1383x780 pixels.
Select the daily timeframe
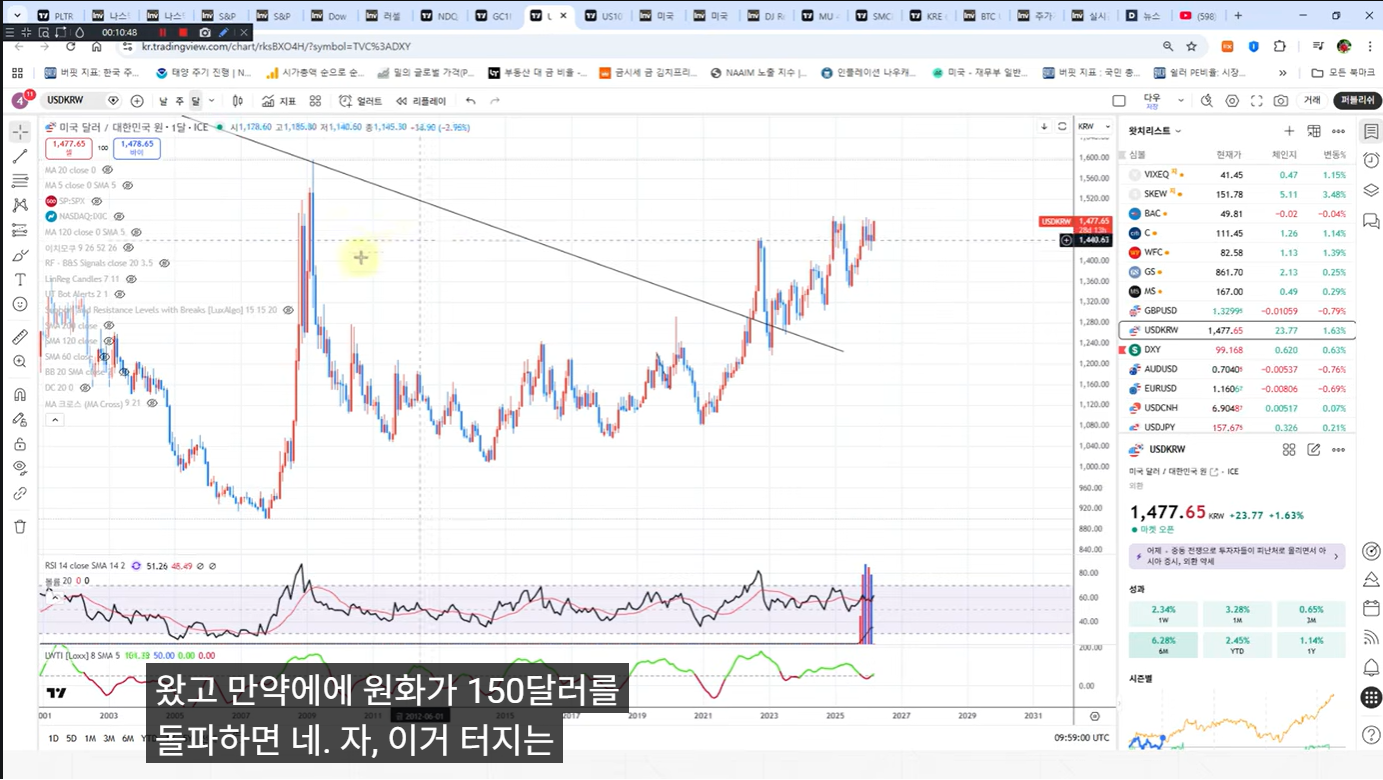click(163, 101)
